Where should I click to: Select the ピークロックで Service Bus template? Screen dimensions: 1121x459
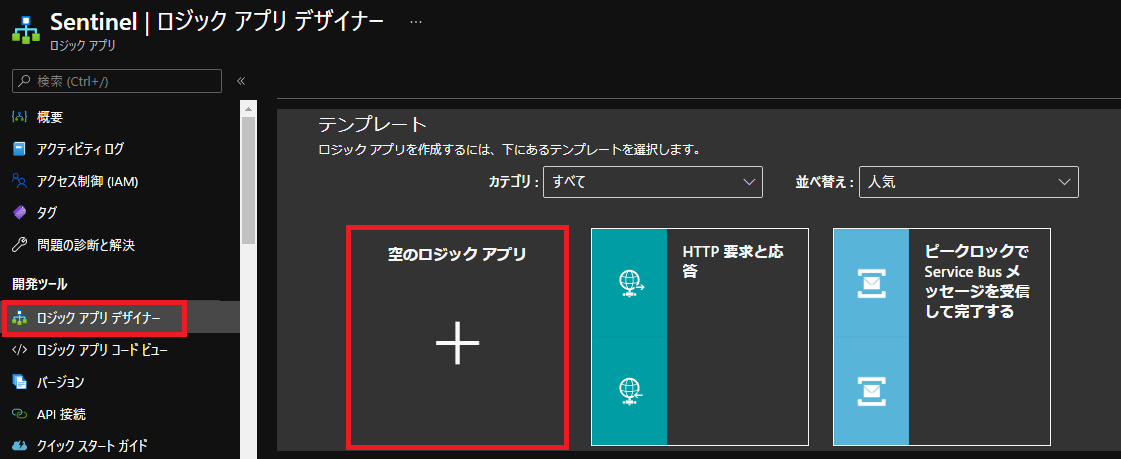(x=942, y=337)
